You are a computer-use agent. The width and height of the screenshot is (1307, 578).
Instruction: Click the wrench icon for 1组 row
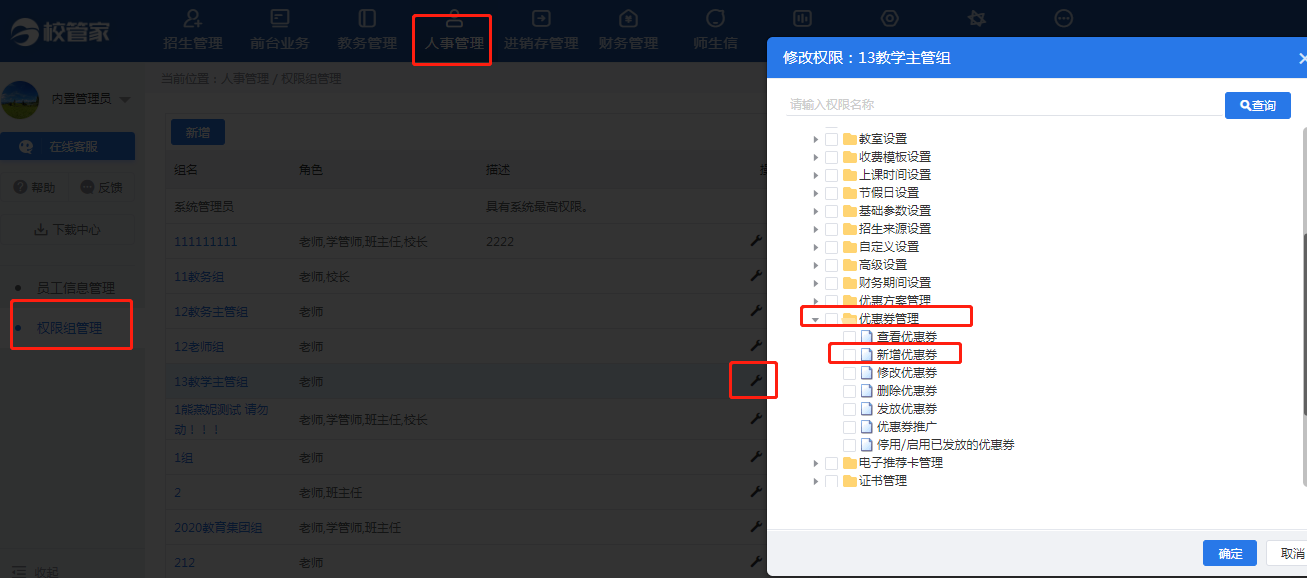[756, 457]
